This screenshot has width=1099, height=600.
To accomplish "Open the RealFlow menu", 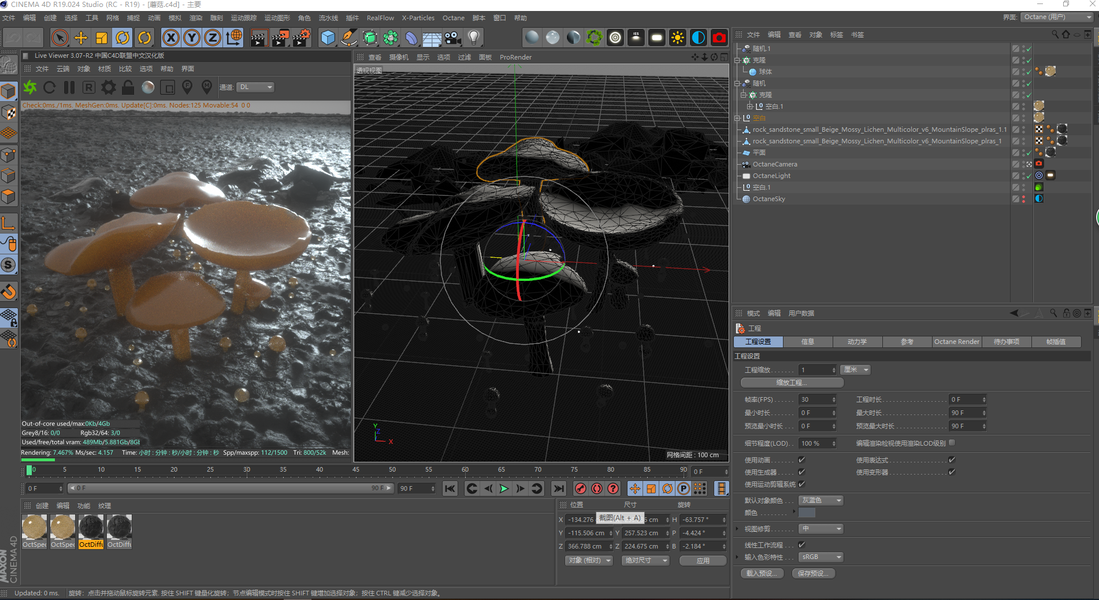I will tap(381, 18).
